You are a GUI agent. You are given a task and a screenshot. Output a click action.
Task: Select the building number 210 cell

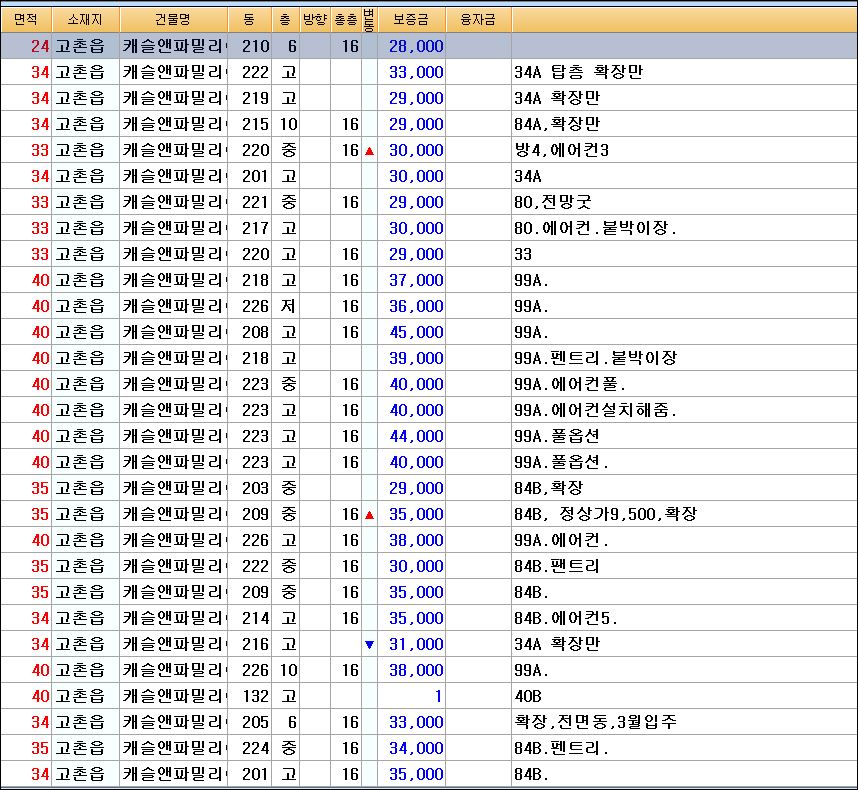click(256, 46)
